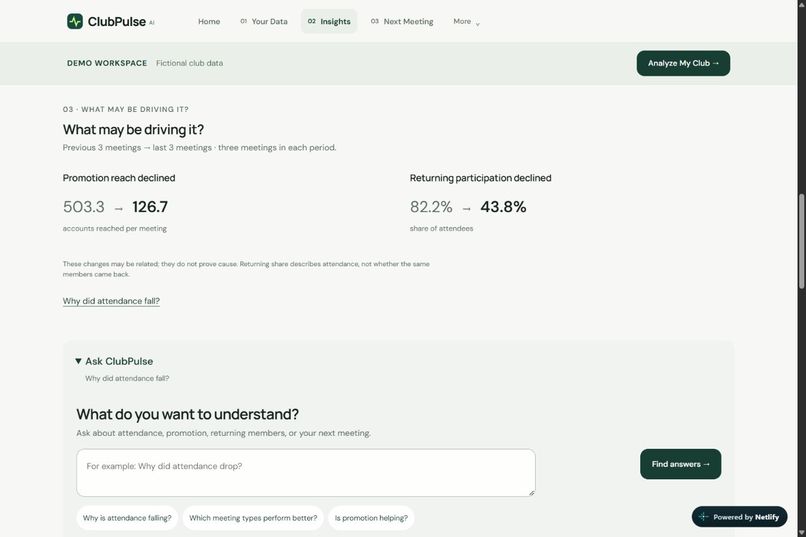Click the 'Fictional club data' text
806x537 pixels.
click(190, 63)
